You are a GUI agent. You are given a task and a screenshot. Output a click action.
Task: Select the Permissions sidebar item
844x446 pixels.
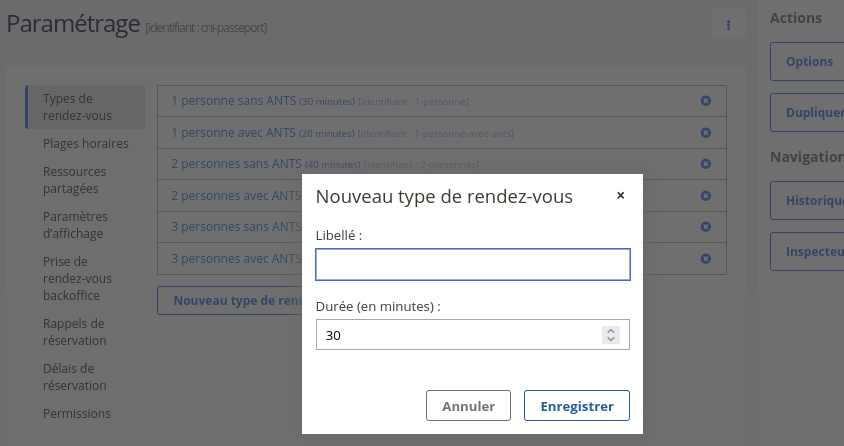[x=77, y=413]
